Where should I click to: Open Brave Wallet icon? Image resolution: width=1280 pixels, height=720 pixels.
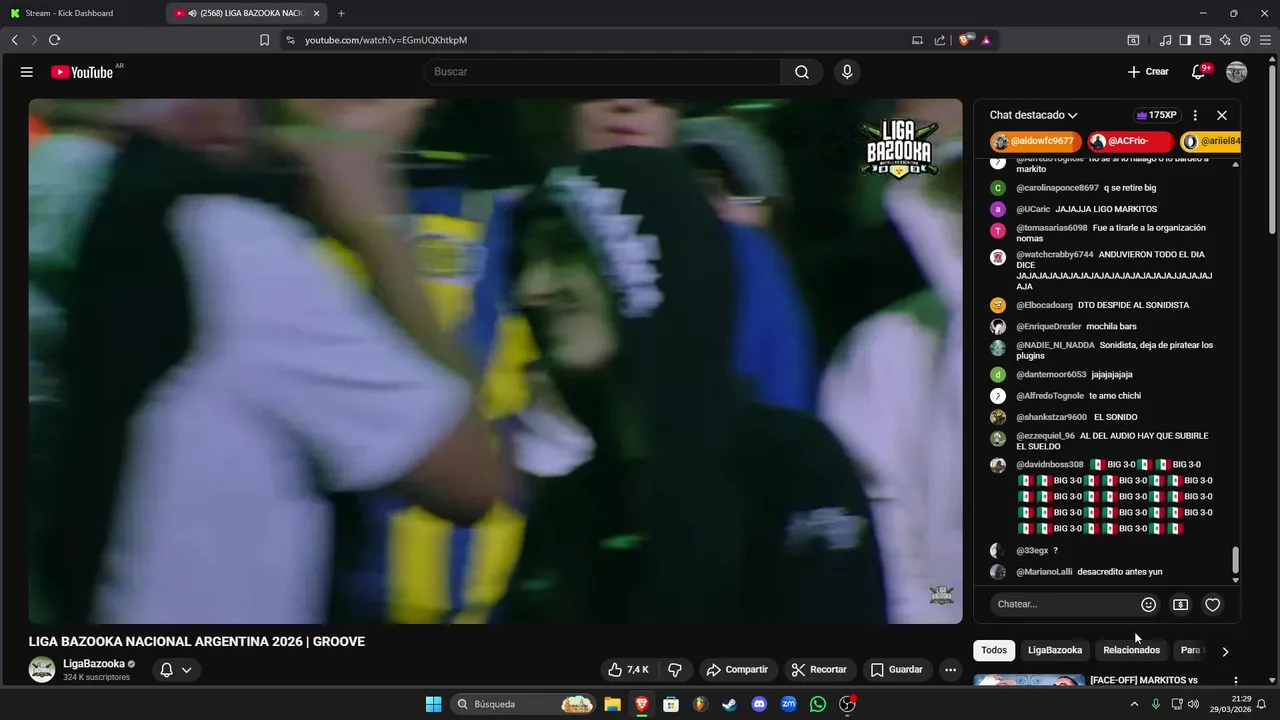click(x=1205, y=40)
